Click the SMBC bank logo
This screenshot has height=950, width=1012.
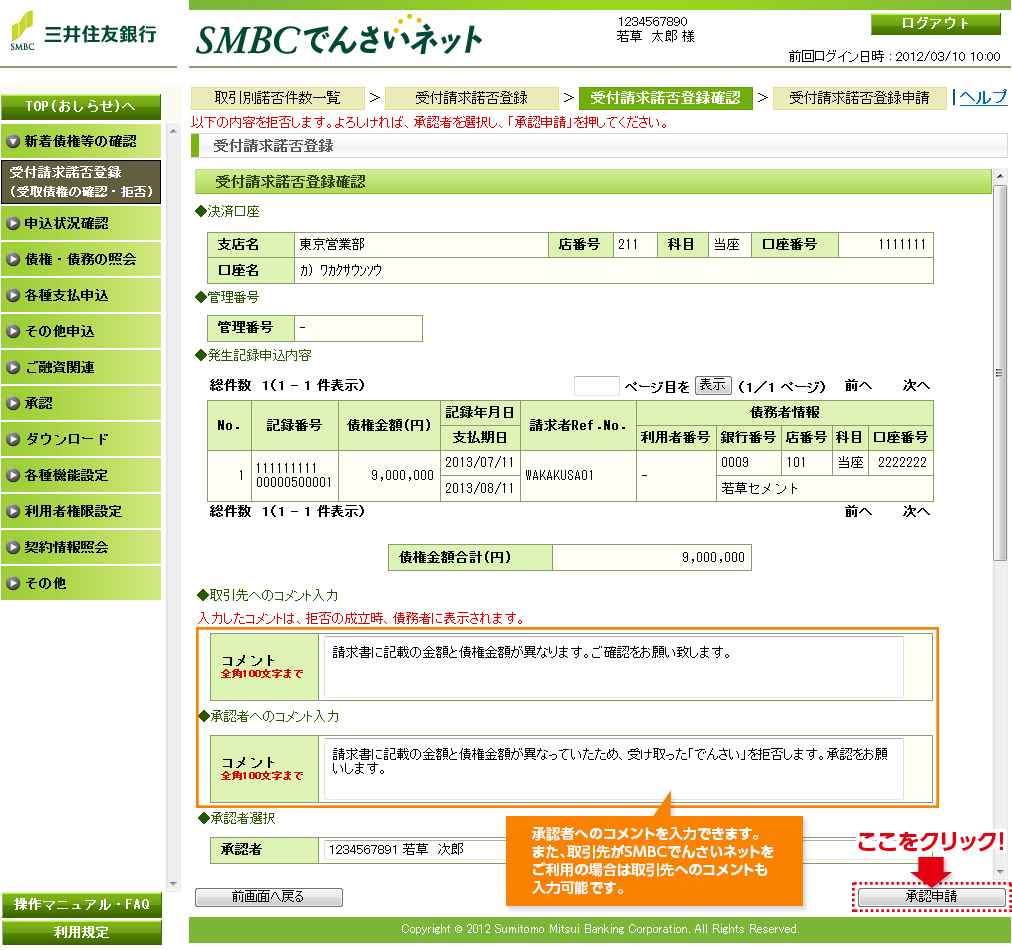[x=83, y=31]
